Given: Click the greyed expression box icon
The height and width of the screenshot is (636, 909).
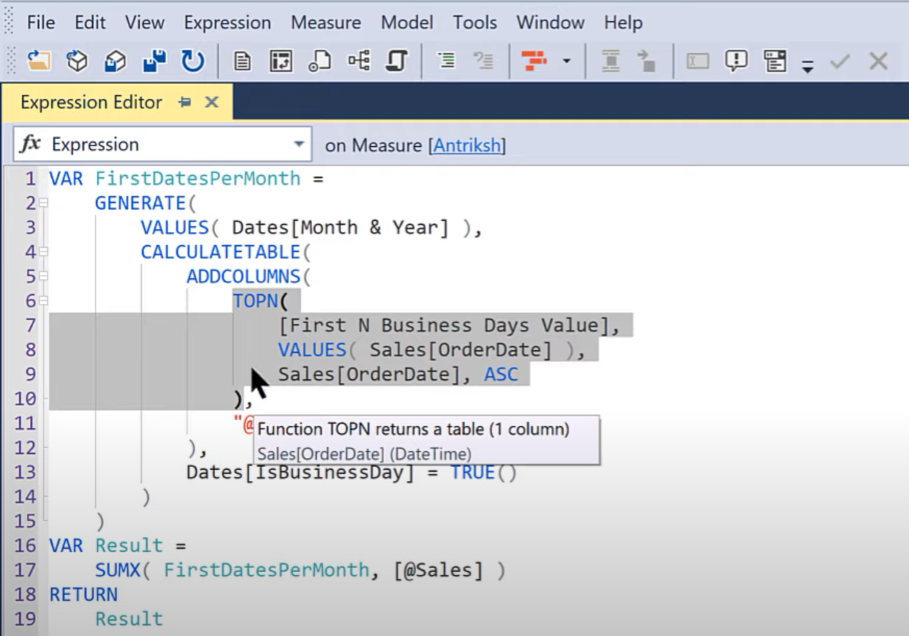Looking at the screenshot, I should point(697,61).
